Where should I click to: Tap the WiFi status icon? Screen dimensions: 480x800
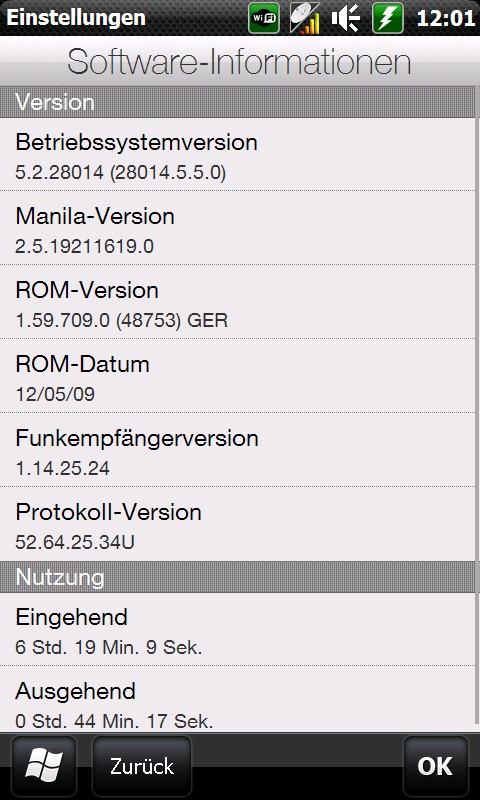click(264, 18)
